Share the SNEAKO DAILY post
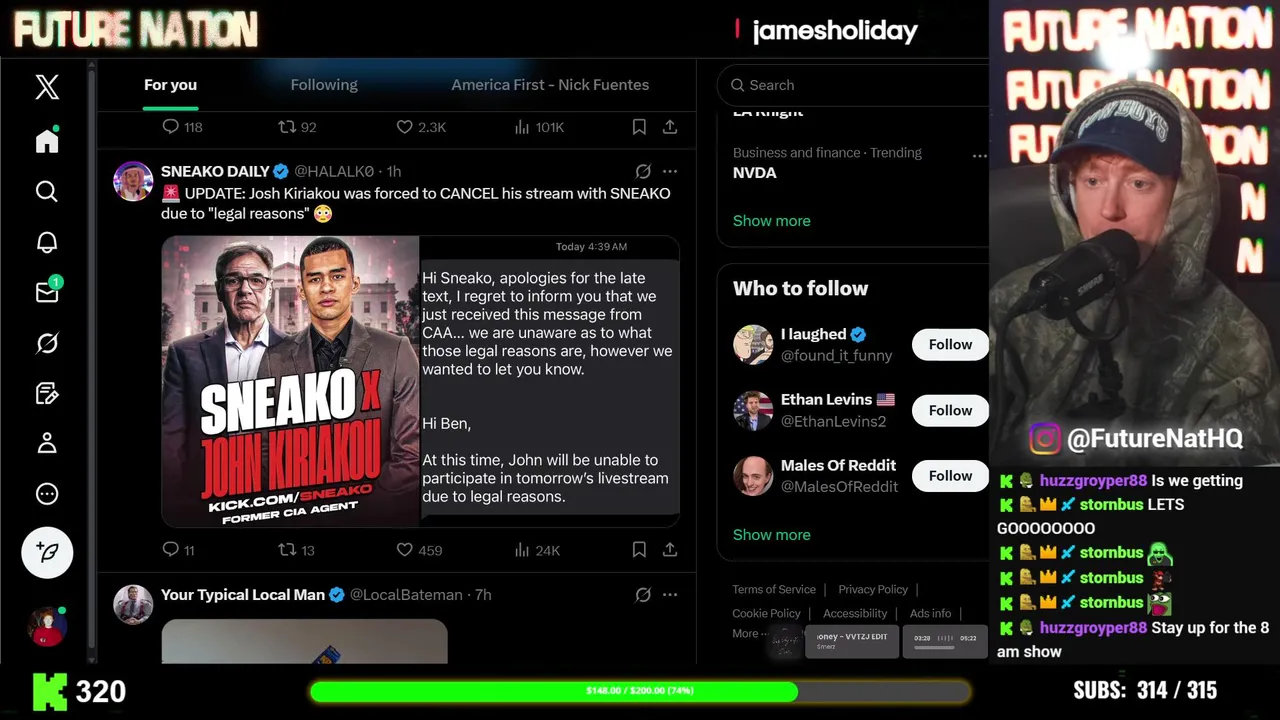Viewport: 1280px width, 720px height. pyautogui.click(x=670, y=550)
